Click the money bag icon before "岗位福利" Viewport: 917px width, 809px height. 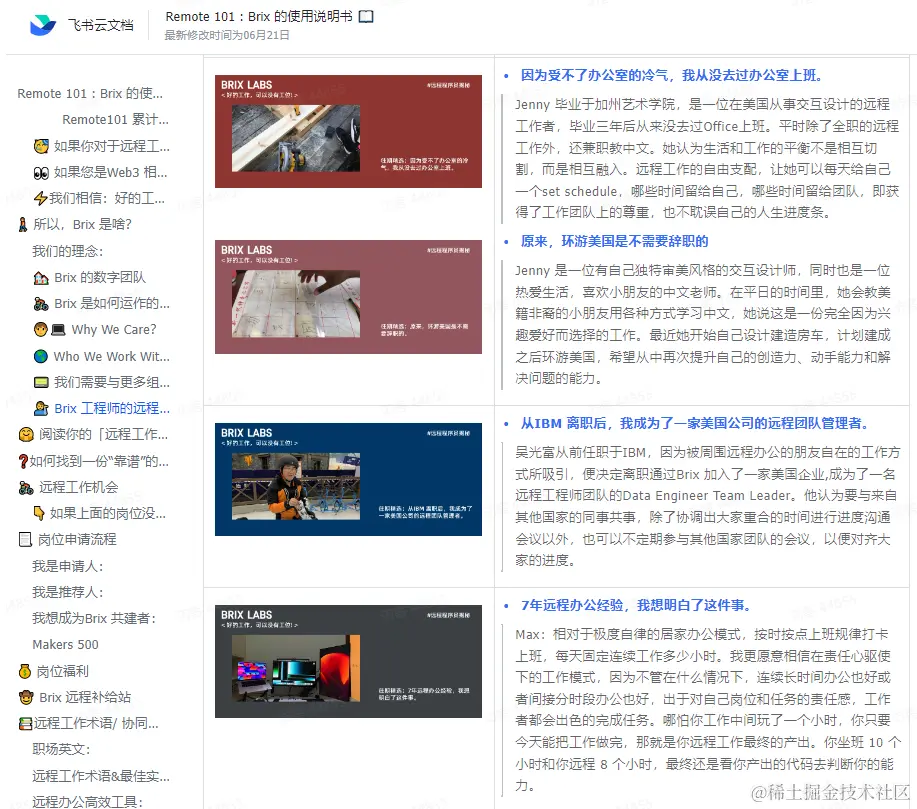(25, 671)
